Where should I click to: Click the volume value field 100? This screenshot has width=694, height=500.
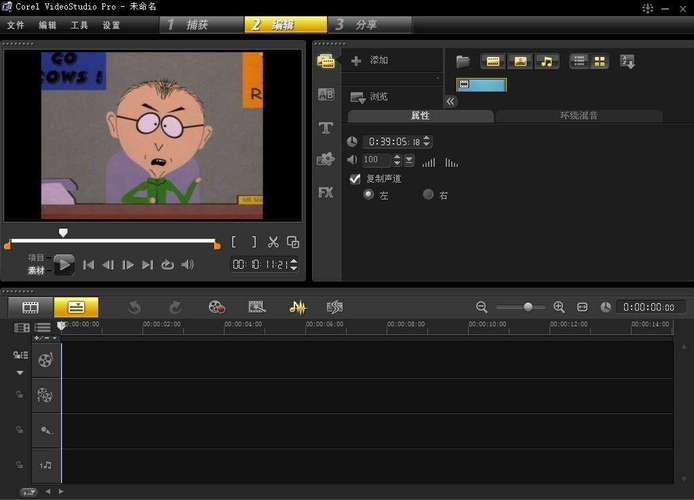pos(376,159)
